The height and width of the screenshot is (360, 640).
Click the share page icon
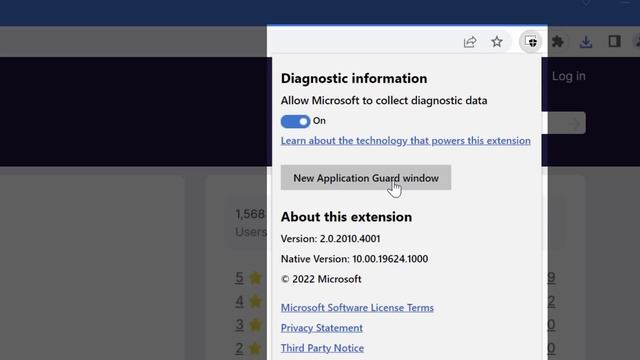point(470,42)
